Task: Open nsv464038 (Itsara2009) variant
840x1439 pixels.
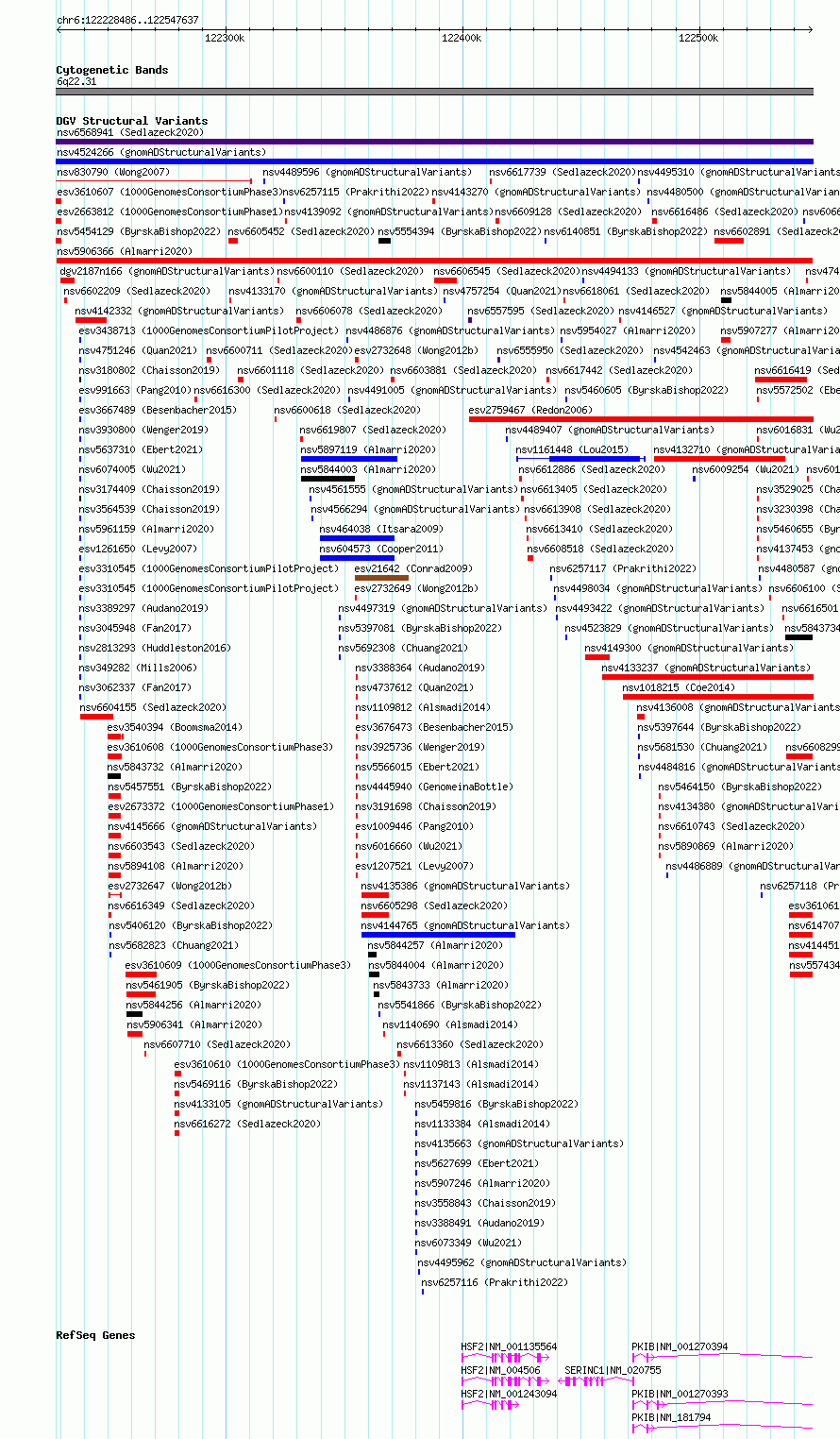Action: click(381, 529)
